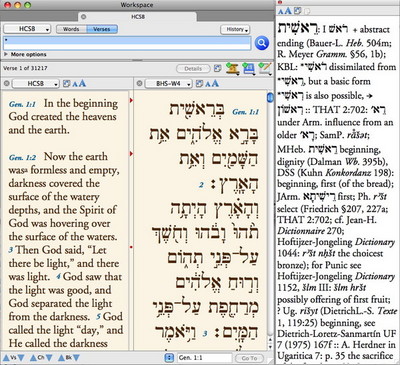Click the Go To button
Viewport: 400px width, 365px height.
tap(249, 358)
